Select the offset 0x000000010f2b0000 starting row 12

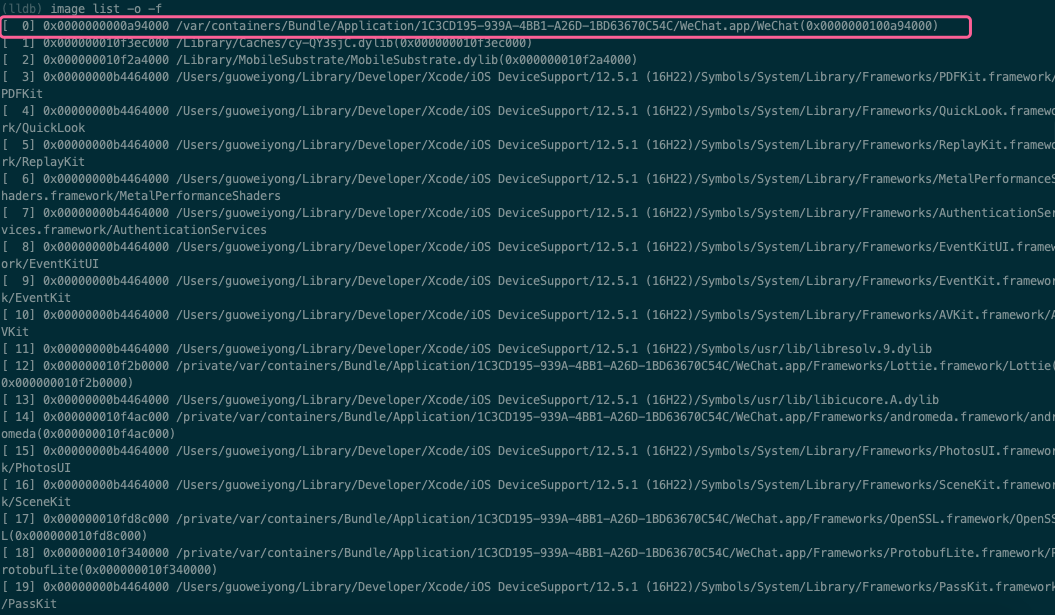106,366
